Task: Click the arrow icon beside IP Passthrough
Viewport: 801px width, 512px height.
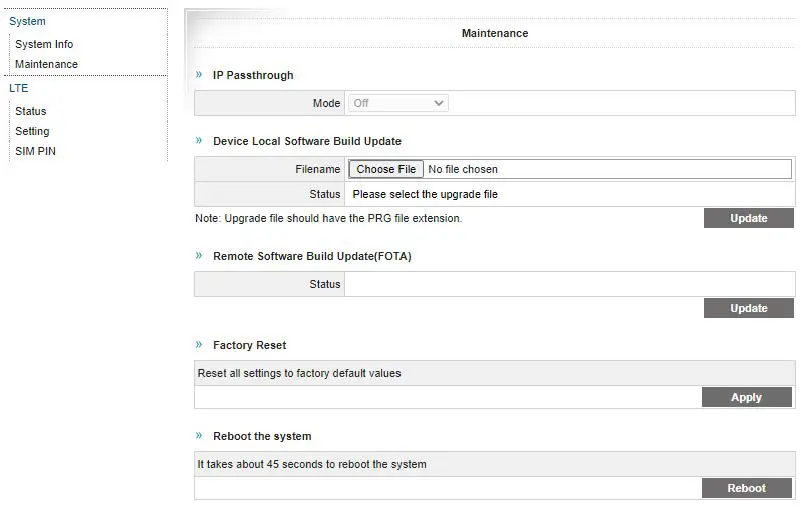Action: (199, 75)
